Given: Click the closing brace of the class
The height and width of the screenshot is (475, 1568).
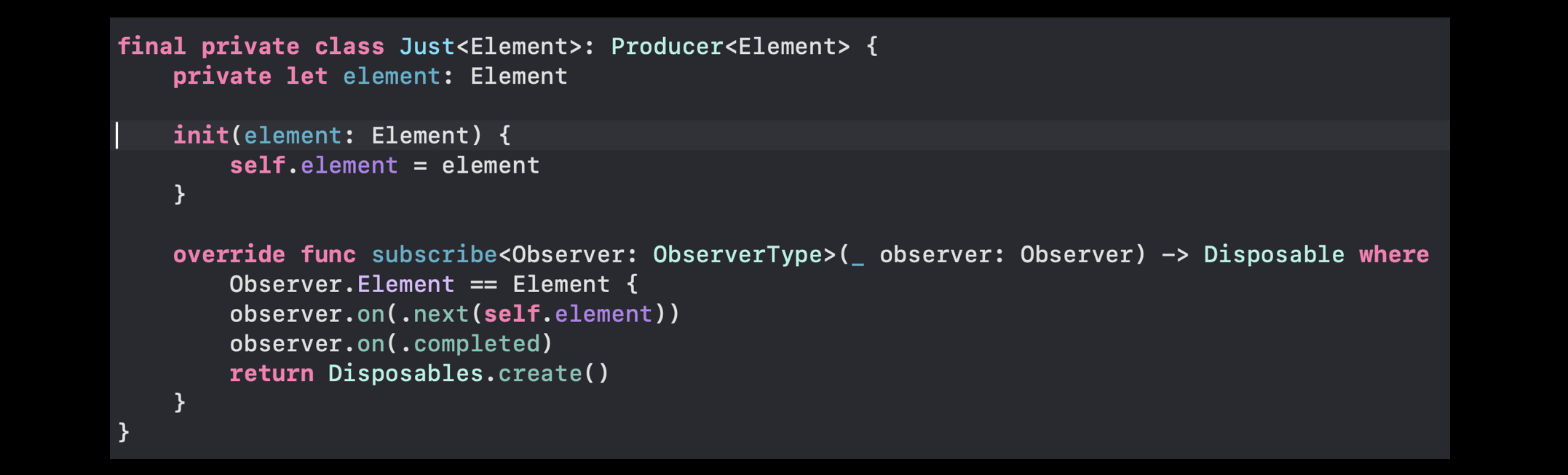Looking at the screenshot, I should tap(124, 432).
